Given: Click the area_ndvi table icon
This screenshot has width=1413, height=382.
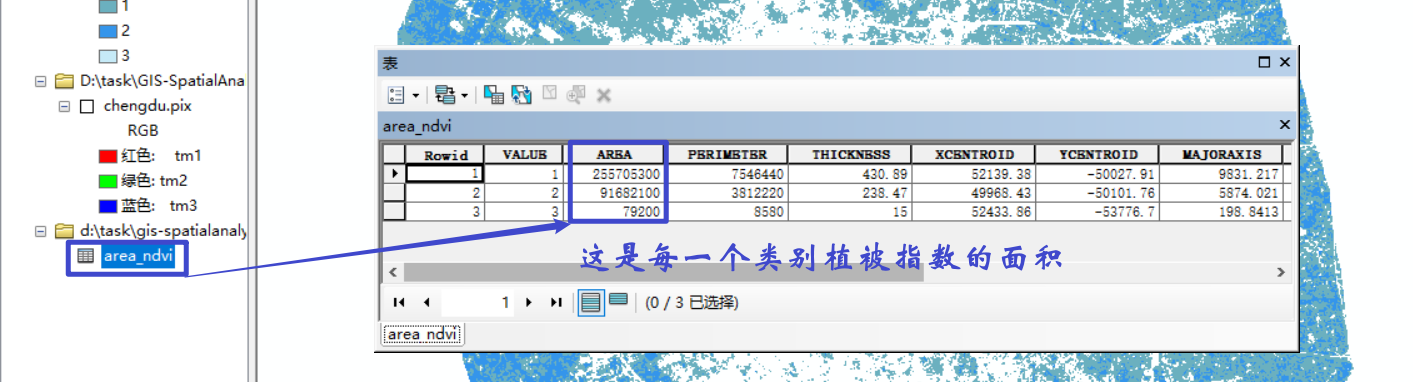Looking at the screenshot, I should (x=86, y=256).
